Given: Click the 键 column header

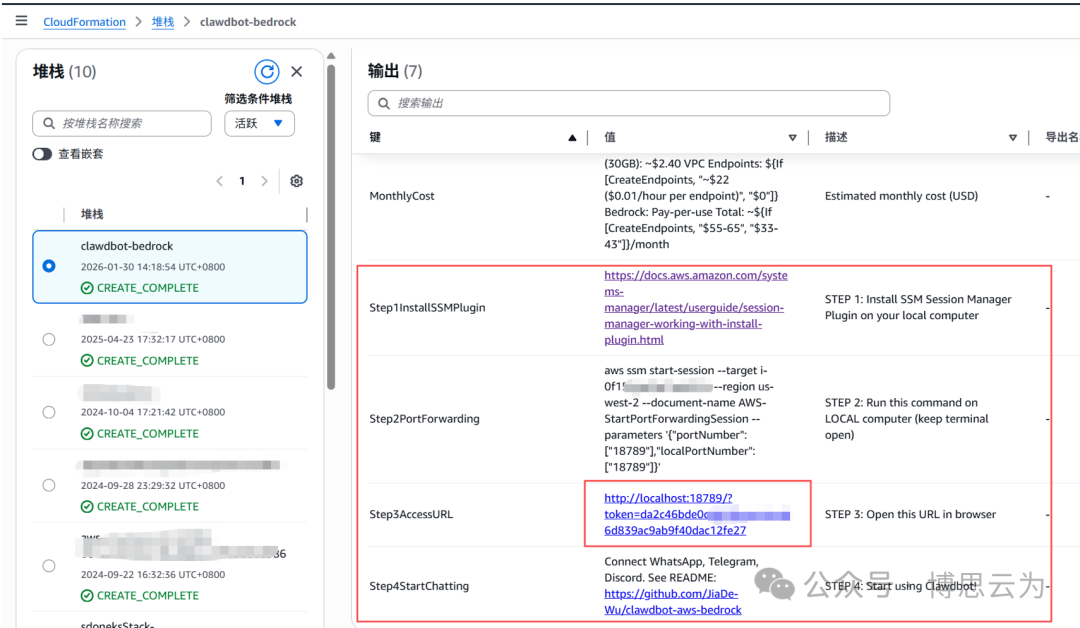Looking at the screenshot, I should [x=375, y=137].
